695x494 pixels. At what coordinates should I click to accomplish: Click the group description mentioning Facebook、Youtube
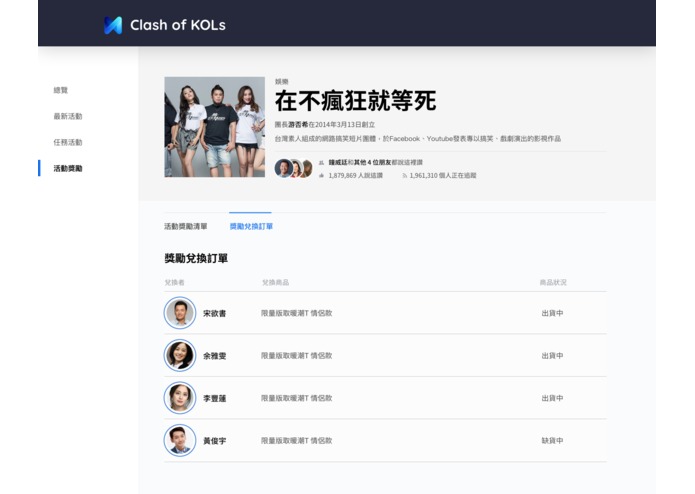click(x=418, y=139)
